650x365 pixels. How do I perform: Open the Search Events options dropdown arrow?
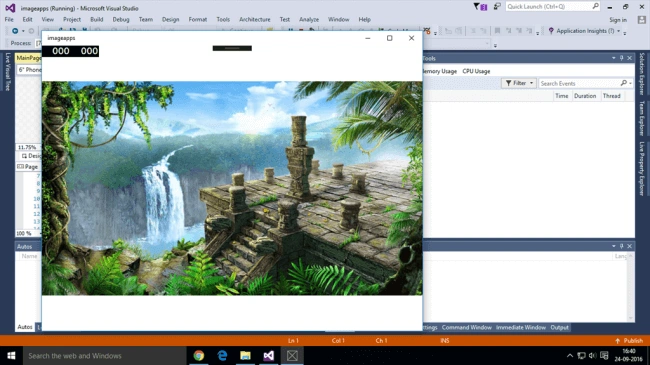click(631, 83)
